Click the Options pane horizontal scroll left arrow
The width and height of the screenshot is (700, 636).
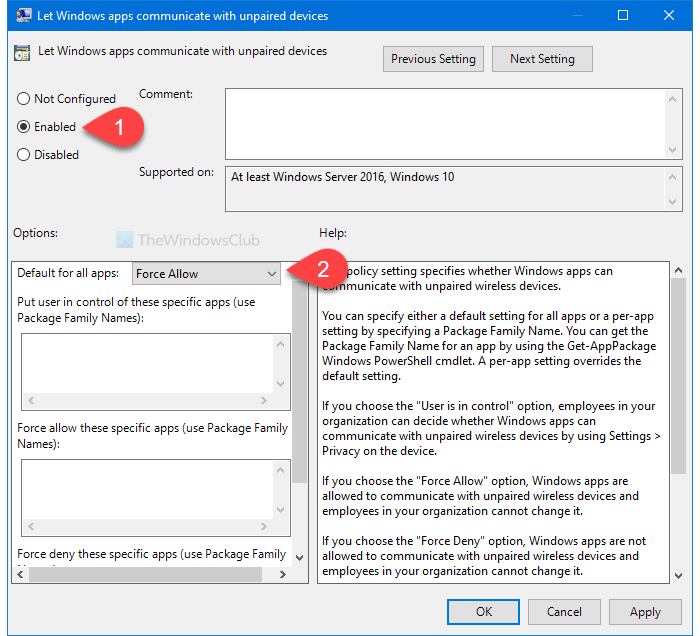20,574
